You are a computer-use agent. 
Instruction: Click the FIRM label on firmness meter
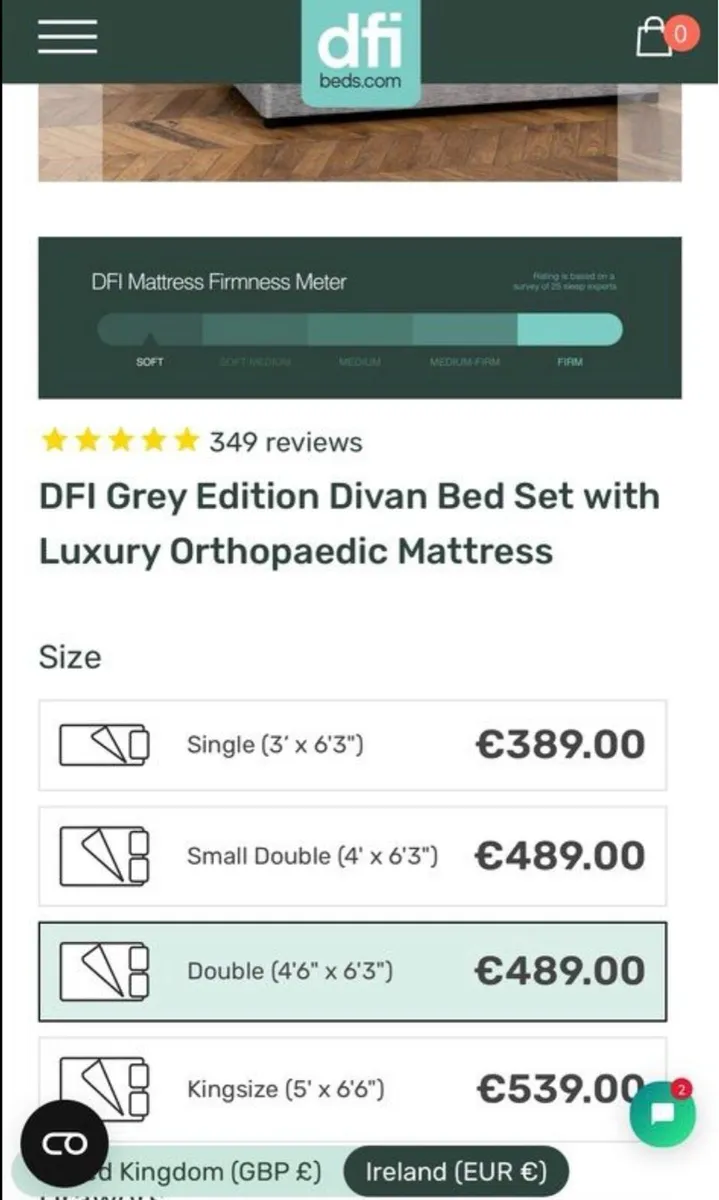click(x=570, y=363)
